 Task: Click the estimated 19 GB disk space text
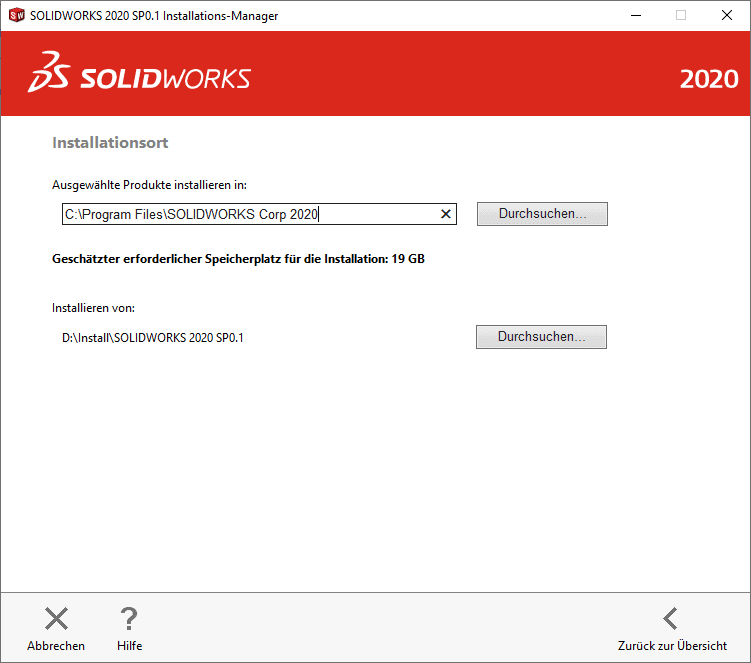[238, 259]
